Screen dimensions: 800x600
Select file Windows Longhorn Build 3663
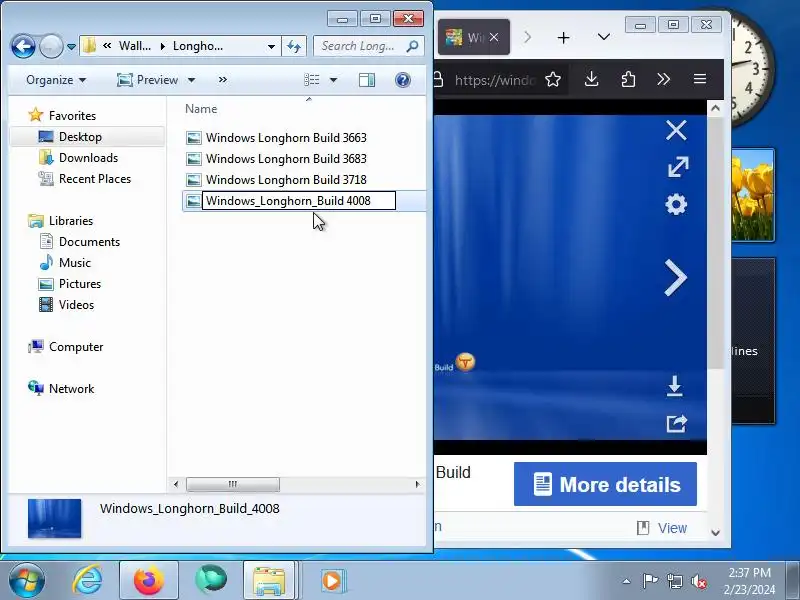[x=286, y=138]
